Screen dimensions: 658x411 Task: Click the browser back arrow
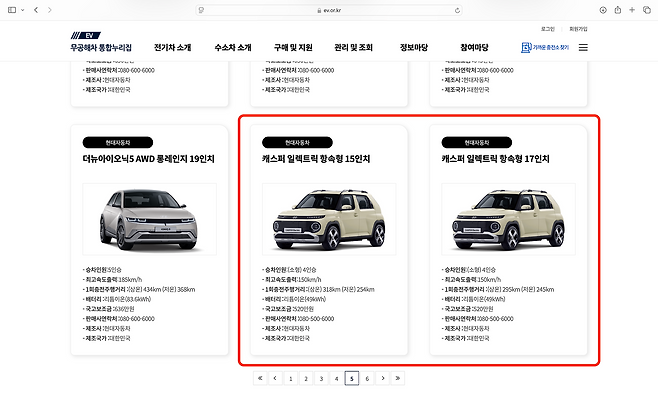click(x=36, y=9)
